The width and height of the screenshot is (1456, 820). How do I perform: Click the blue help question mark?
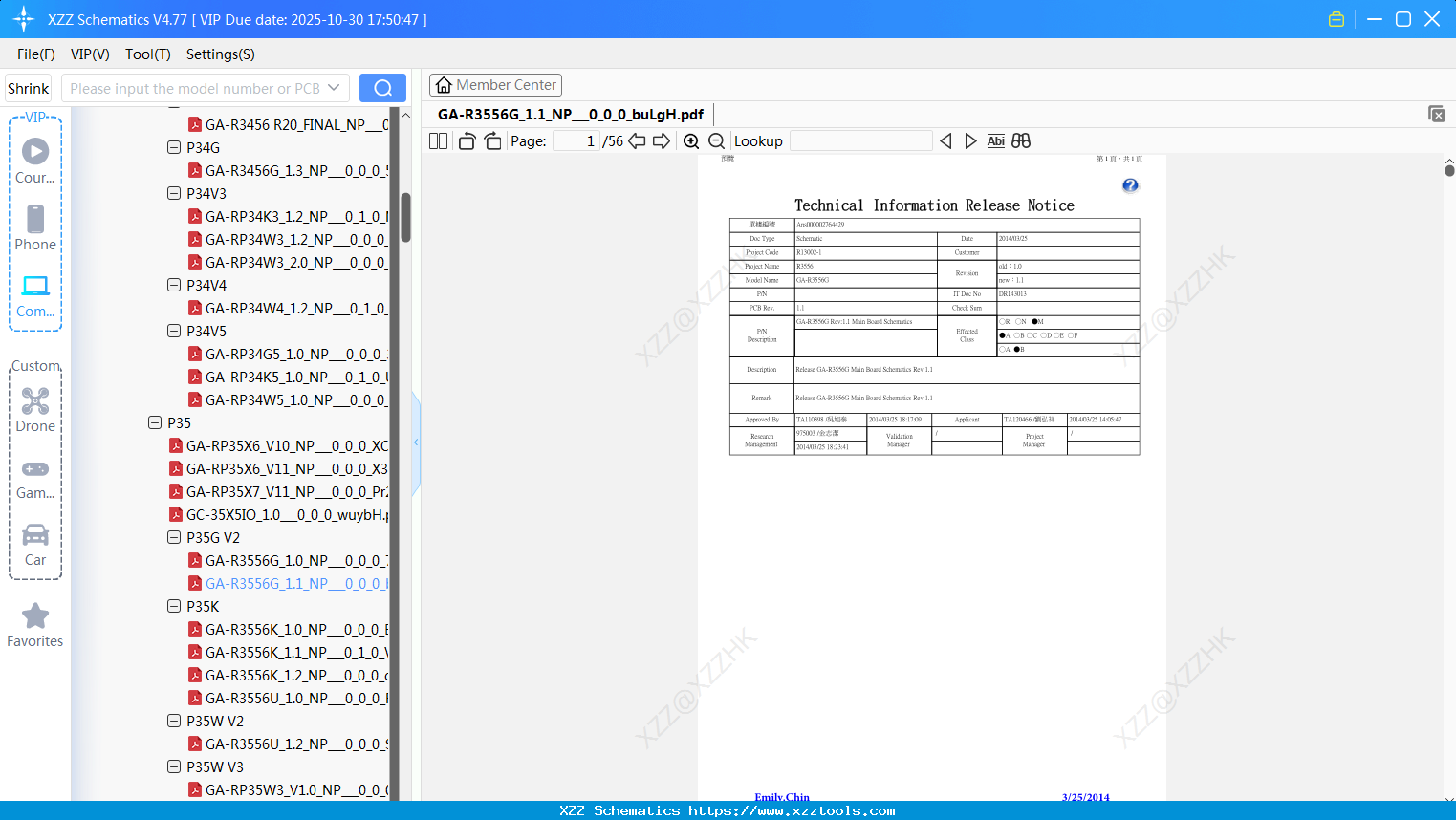1130,185
